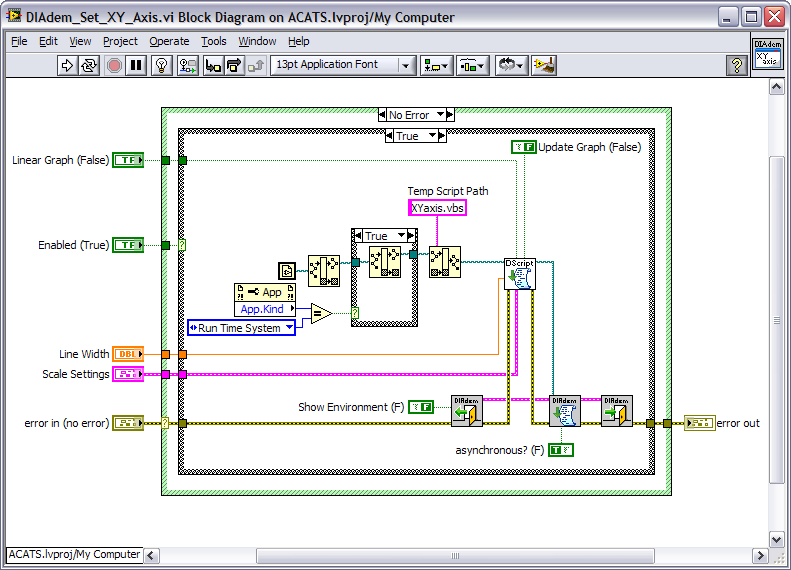Screen dimensions: 791x570
Task: Click horizontal scrollbar left arrow
Action: pos(151,556)
